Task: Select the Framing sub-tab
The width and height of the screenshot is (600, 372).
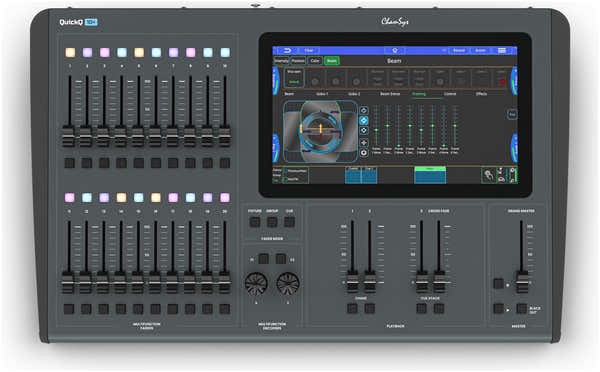Action: pyautogui.click(x=419, y=94)
